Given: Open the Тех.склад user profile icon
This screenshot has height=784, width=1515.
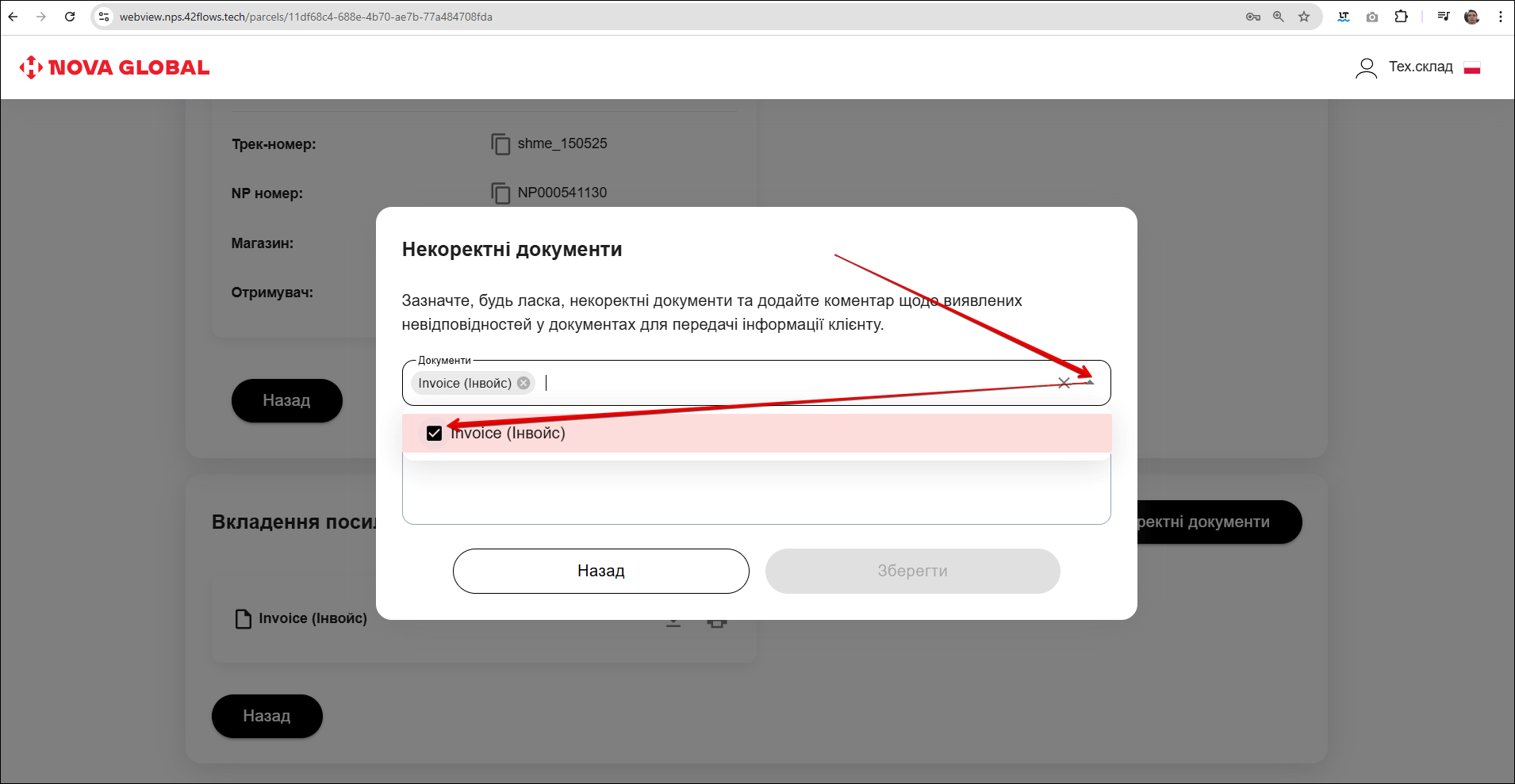Looking at the screenshot, I should pyautogui.click(x=1366, y=68).
